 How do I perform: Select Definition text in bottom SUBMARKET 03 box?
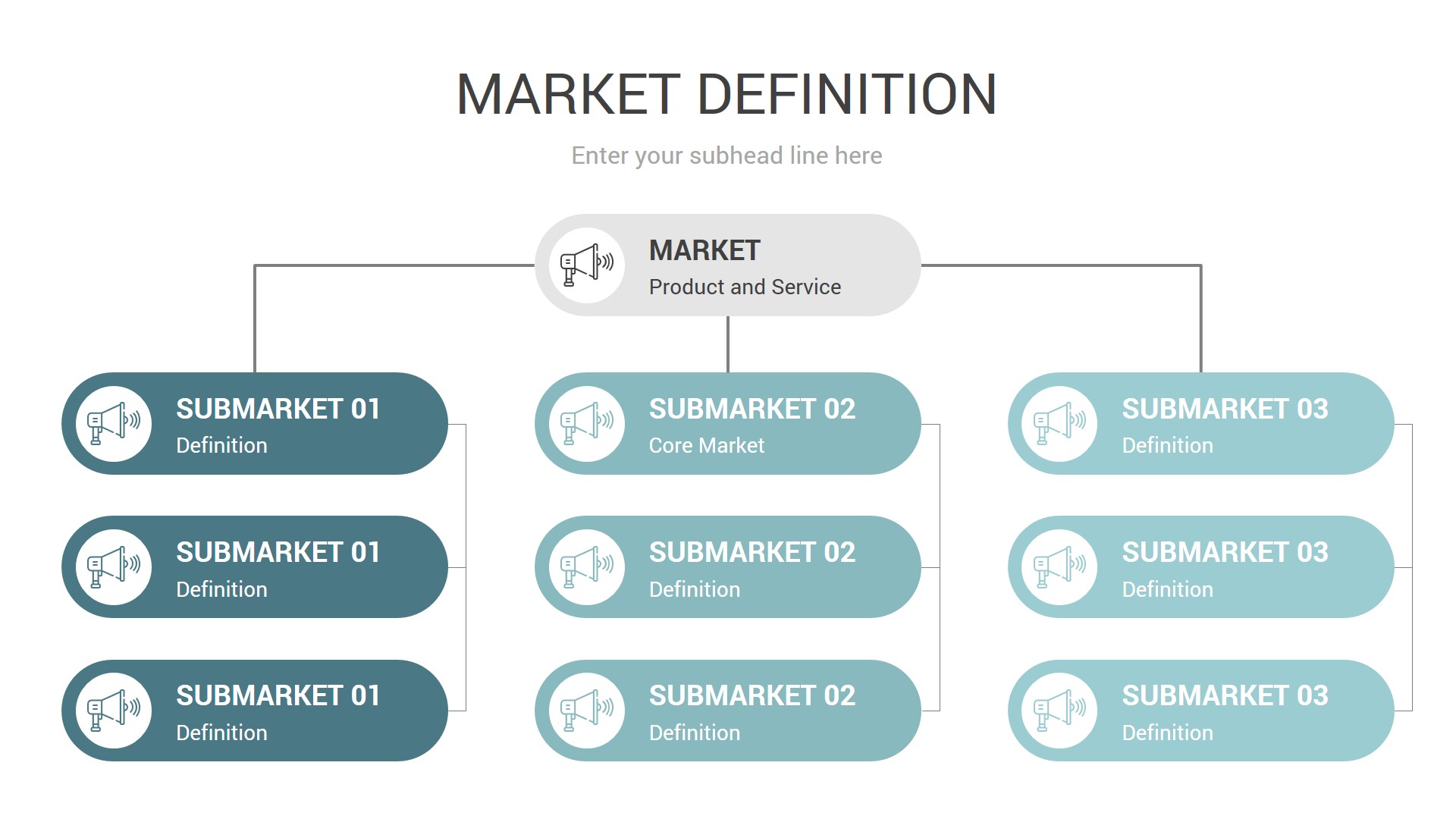click(1167, 733)
